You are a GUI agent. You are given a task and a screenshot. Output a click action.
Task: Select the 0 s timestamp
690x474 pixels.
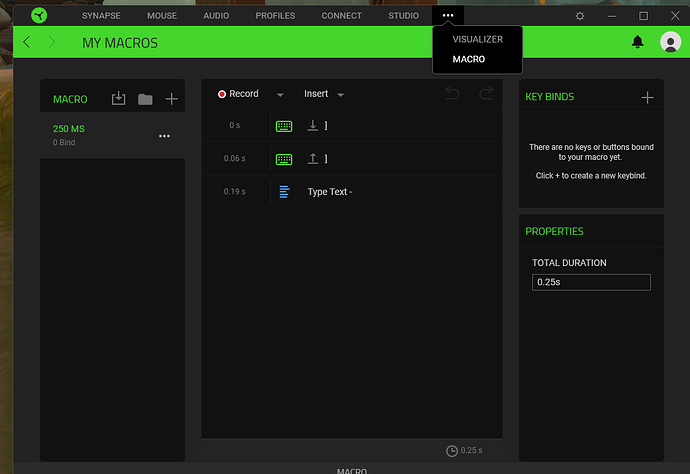pos(235,125)
